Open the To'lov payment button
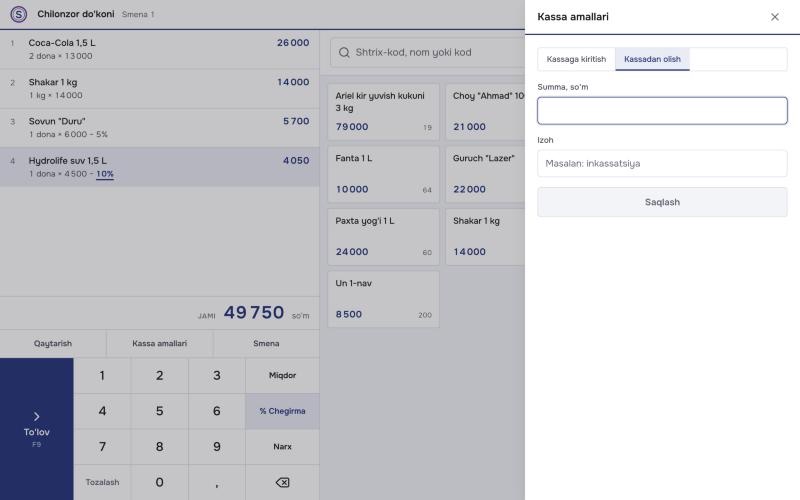800x500 pixels. (37, 429)
